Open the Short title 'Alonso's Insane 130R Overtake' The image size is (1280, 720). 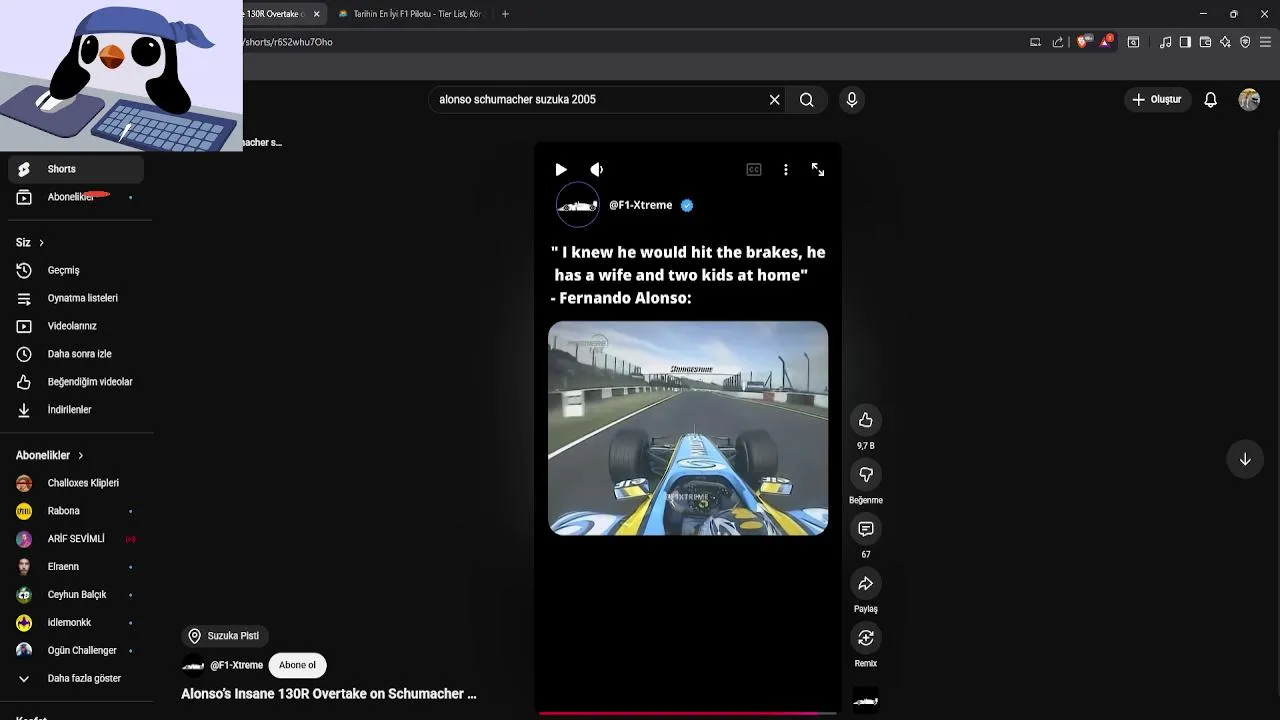click(328, 694)
